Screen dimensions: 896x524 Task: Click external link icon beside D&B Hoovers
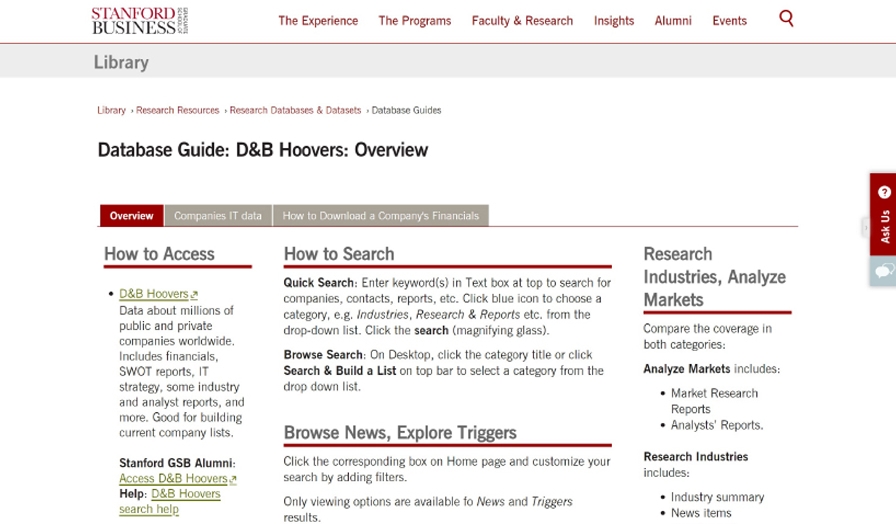tap(194, 295)
